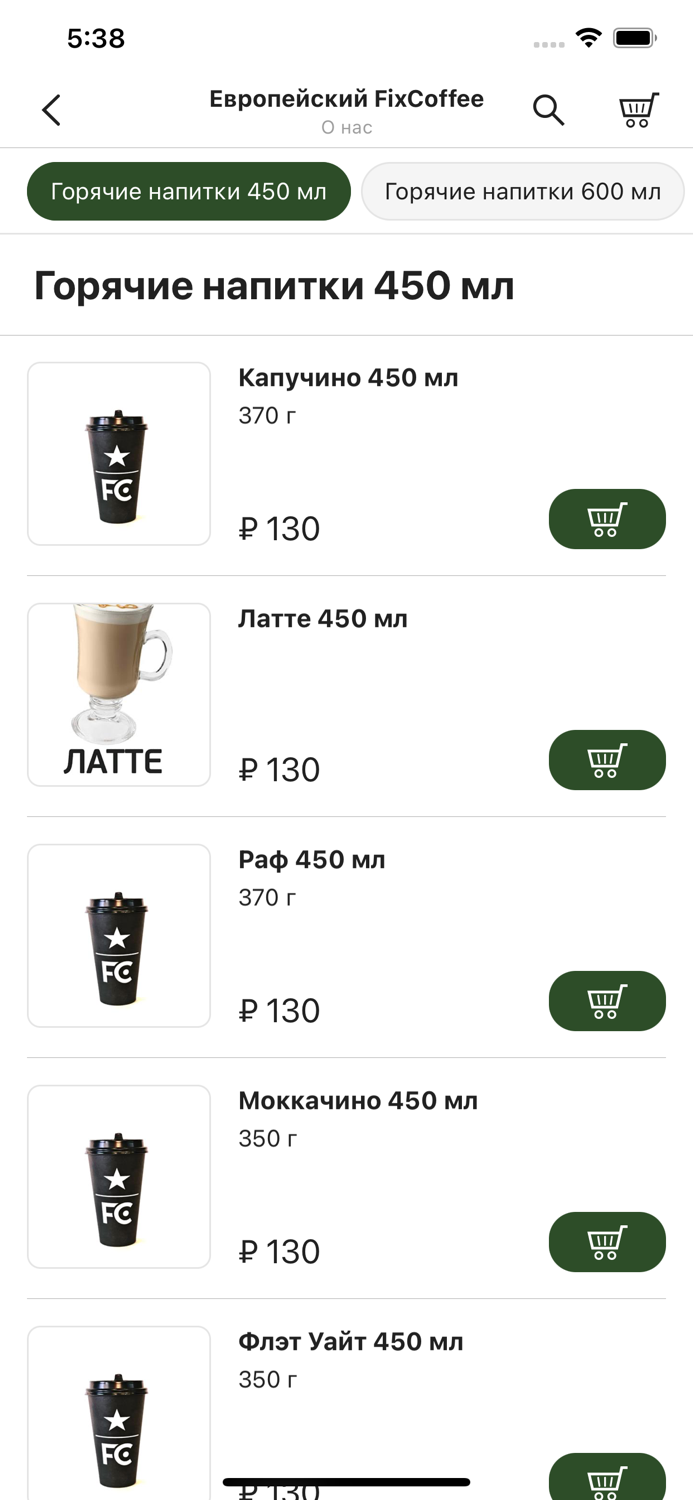
Task: Add Моккачино 450 мл to cart
Action: pos(607,1242)
